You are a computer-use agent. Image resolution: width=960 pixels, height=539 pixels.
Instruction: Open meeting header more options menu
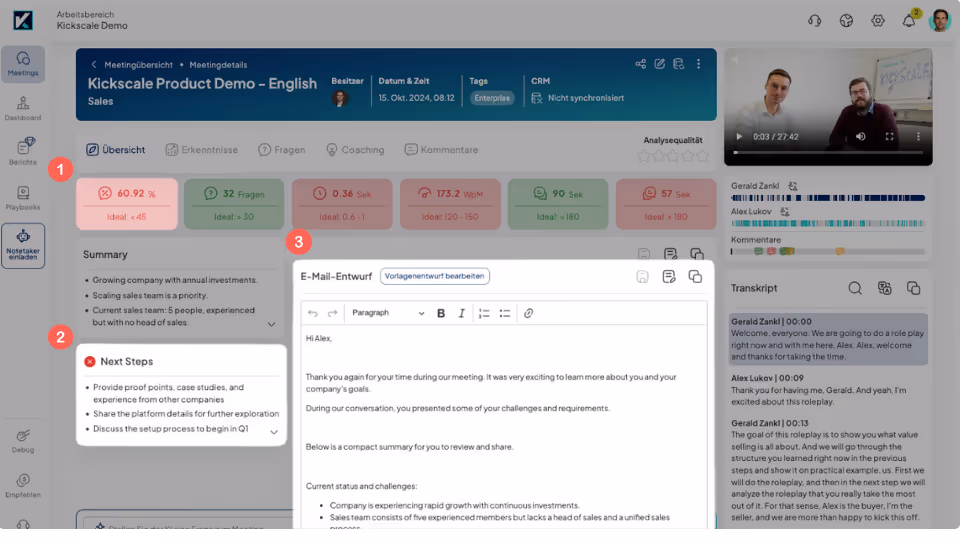699,64
